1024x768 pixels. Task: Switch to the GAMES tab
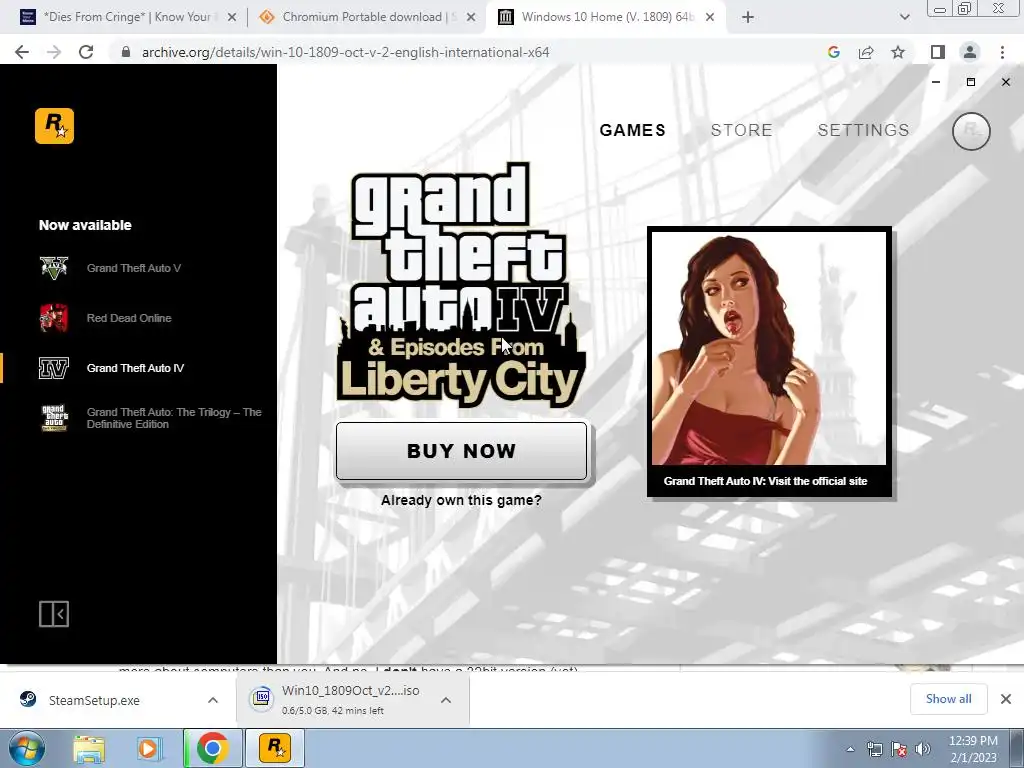tap(633, 131)
